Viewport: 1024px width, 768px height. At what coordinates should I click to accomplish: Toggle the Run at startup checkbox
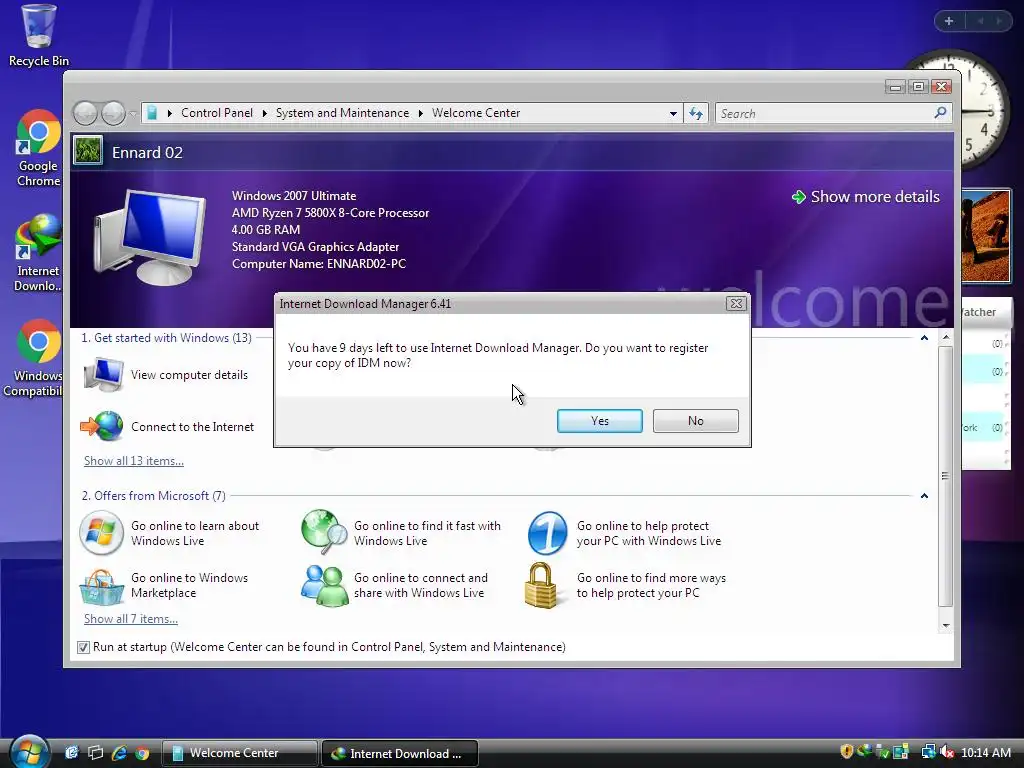(x=83, y=647)
